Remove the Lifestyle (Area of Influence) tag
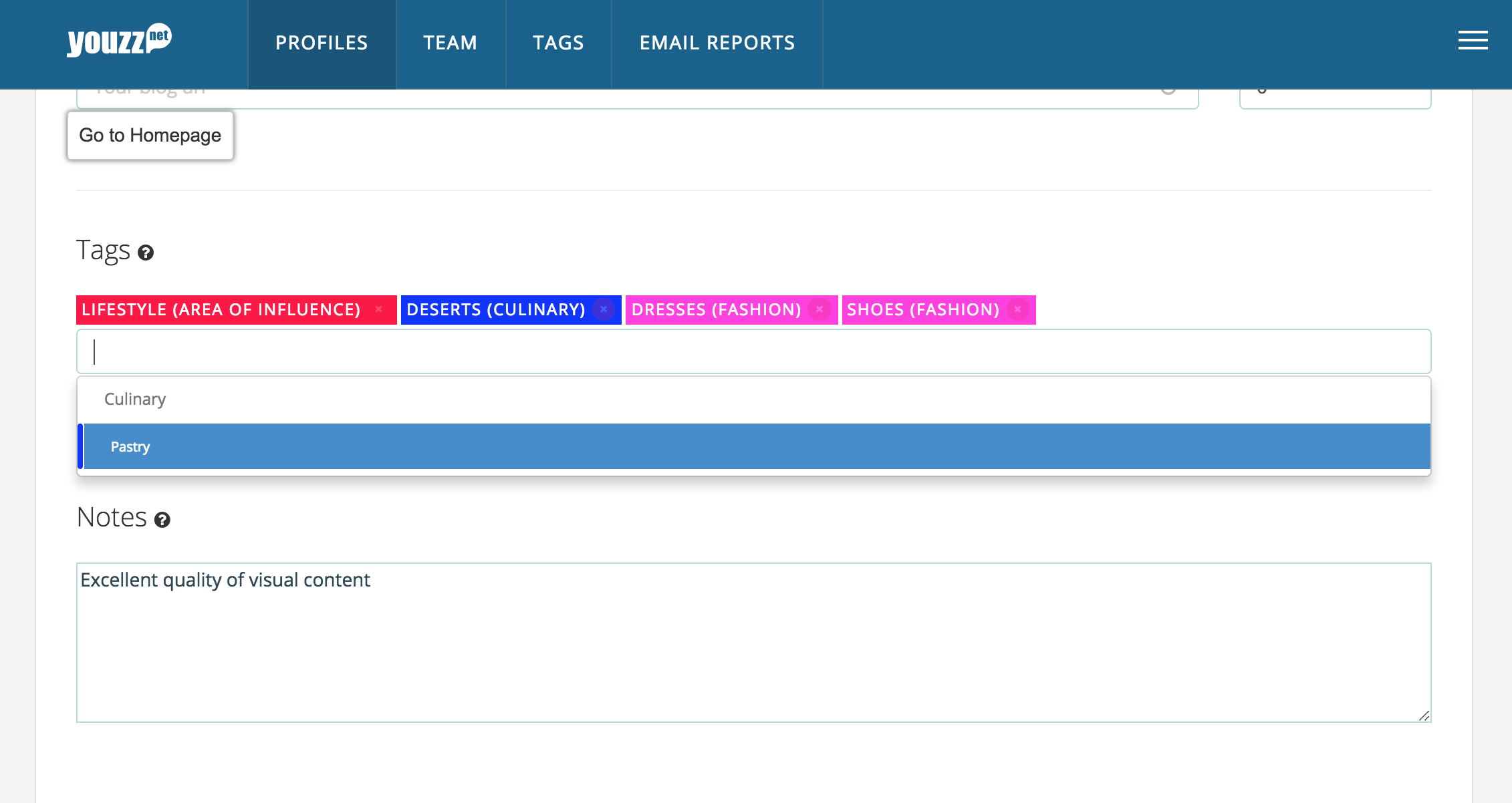Viewport: 1512px width, 803px height. click(378, 309)
